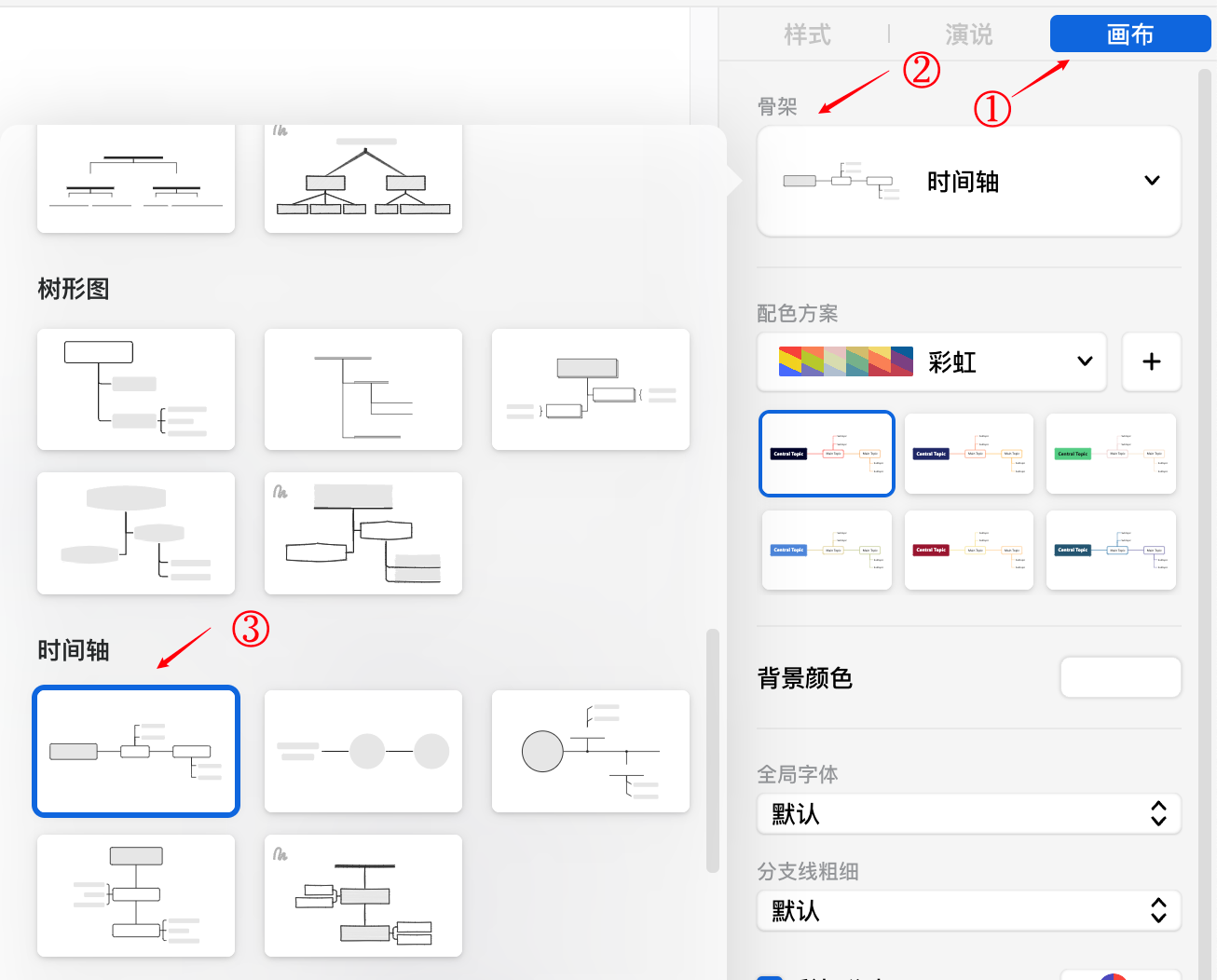Click the structure list vertical scrollbar

pyautogui.click(x=713, y=750)
